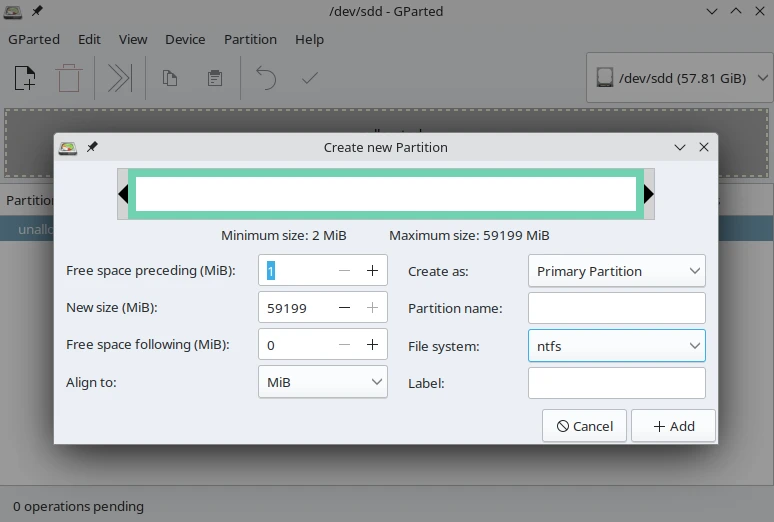Open the Partition menu
Screen dimensions: 774x522
tap(250, 39)
